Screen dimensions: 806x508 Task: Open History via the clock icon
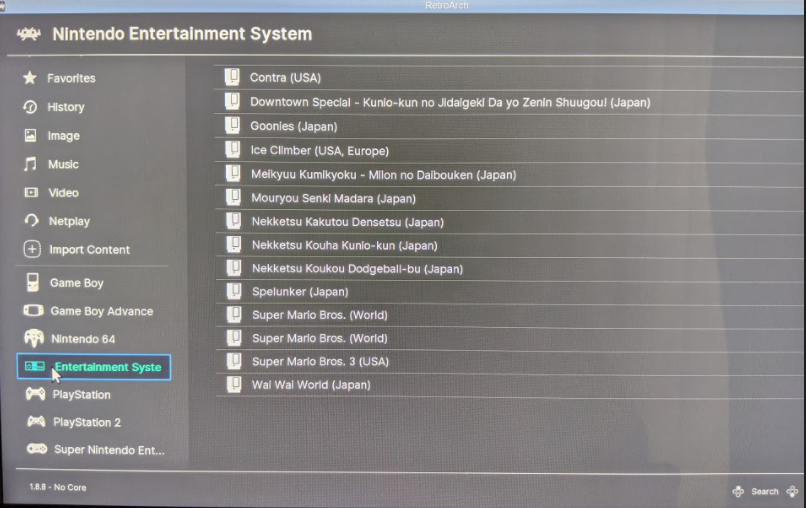[x=30, y=107]
